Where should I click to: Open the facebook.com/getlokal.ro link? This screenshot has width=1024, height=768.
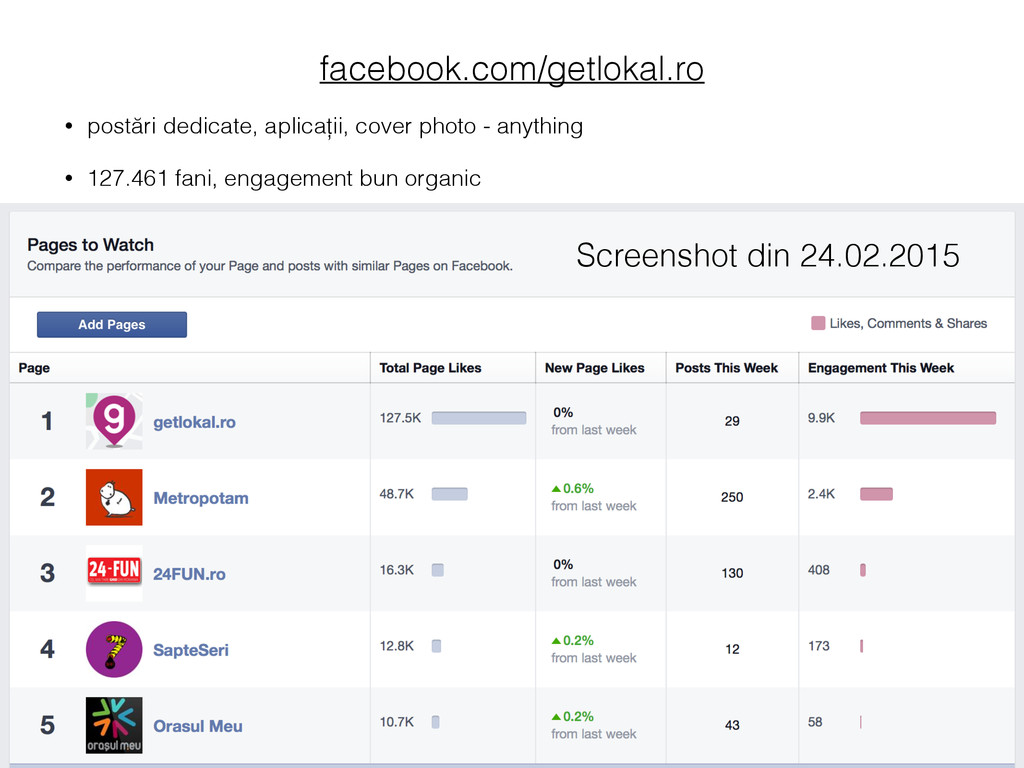[511, 69]
